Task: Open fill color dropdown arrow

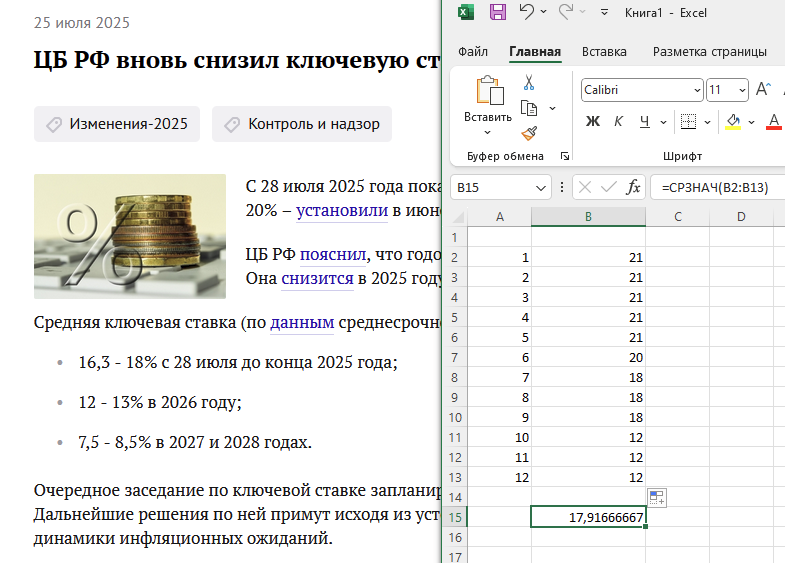Action: point(751,122)
